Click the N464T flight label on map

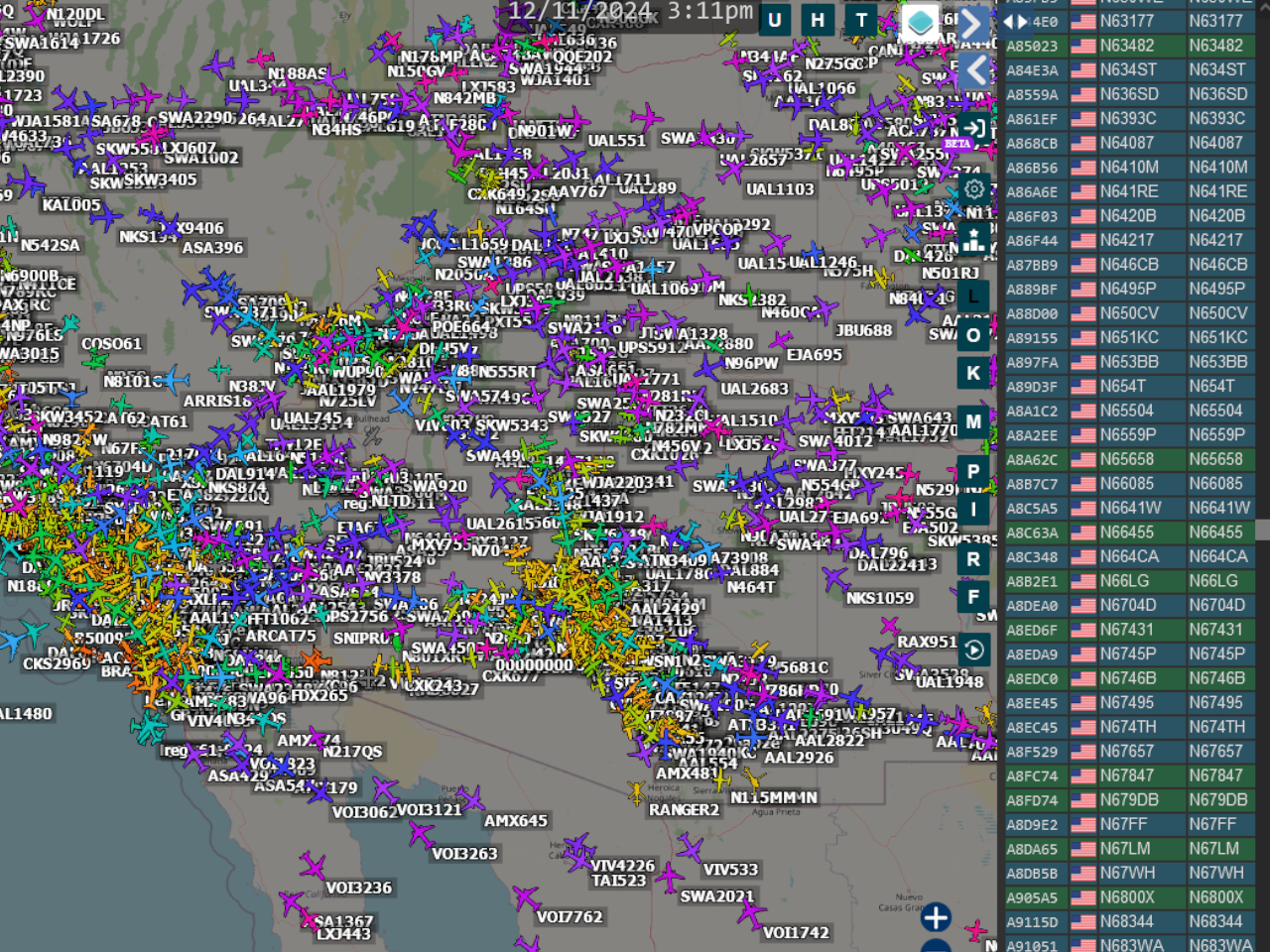coord(751,587)
